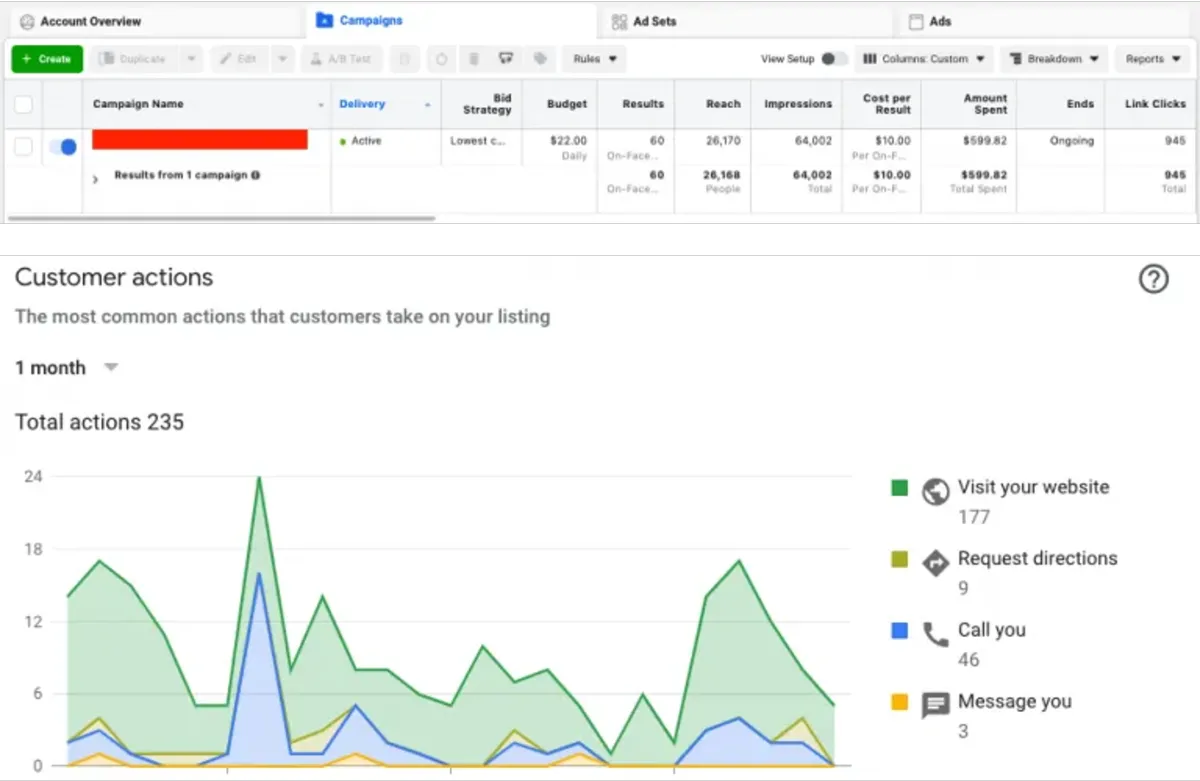Click the tag icon in the campaigns toolbar
The width and height of the screenshot is (1200, 781).
(540, 59)
